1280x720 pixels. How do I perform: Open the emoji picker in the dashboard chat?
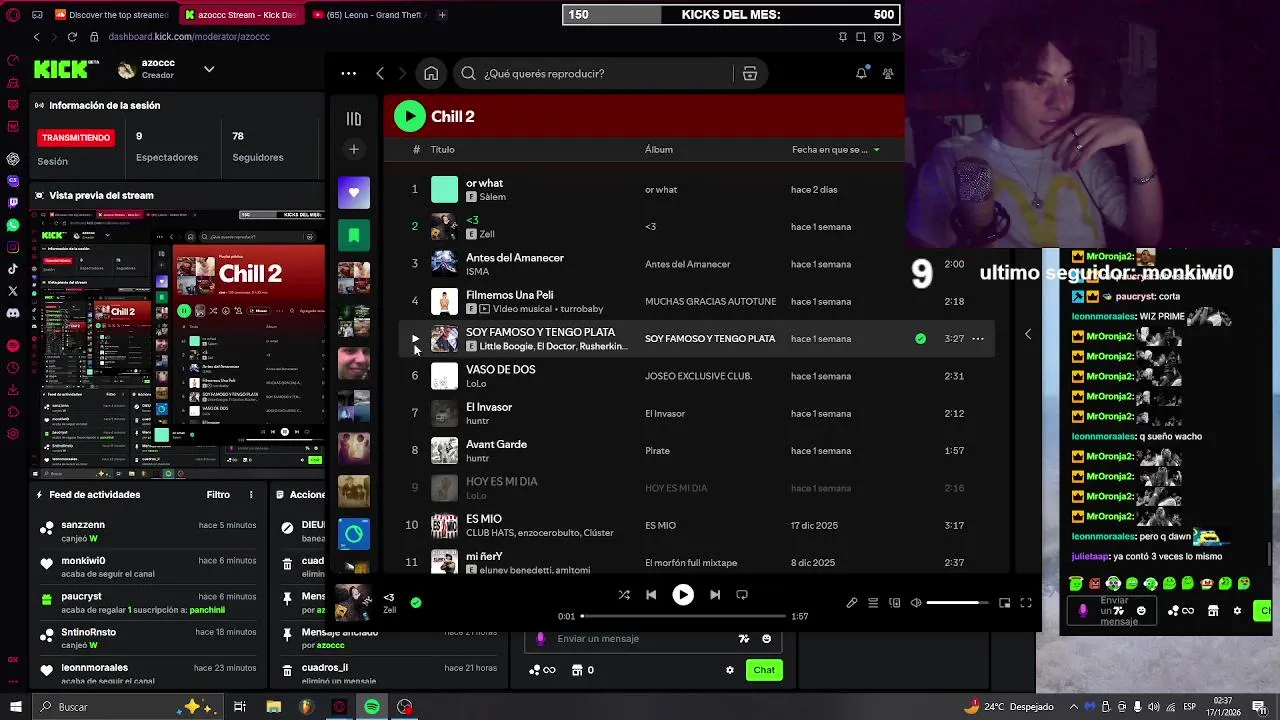point(767,638)
